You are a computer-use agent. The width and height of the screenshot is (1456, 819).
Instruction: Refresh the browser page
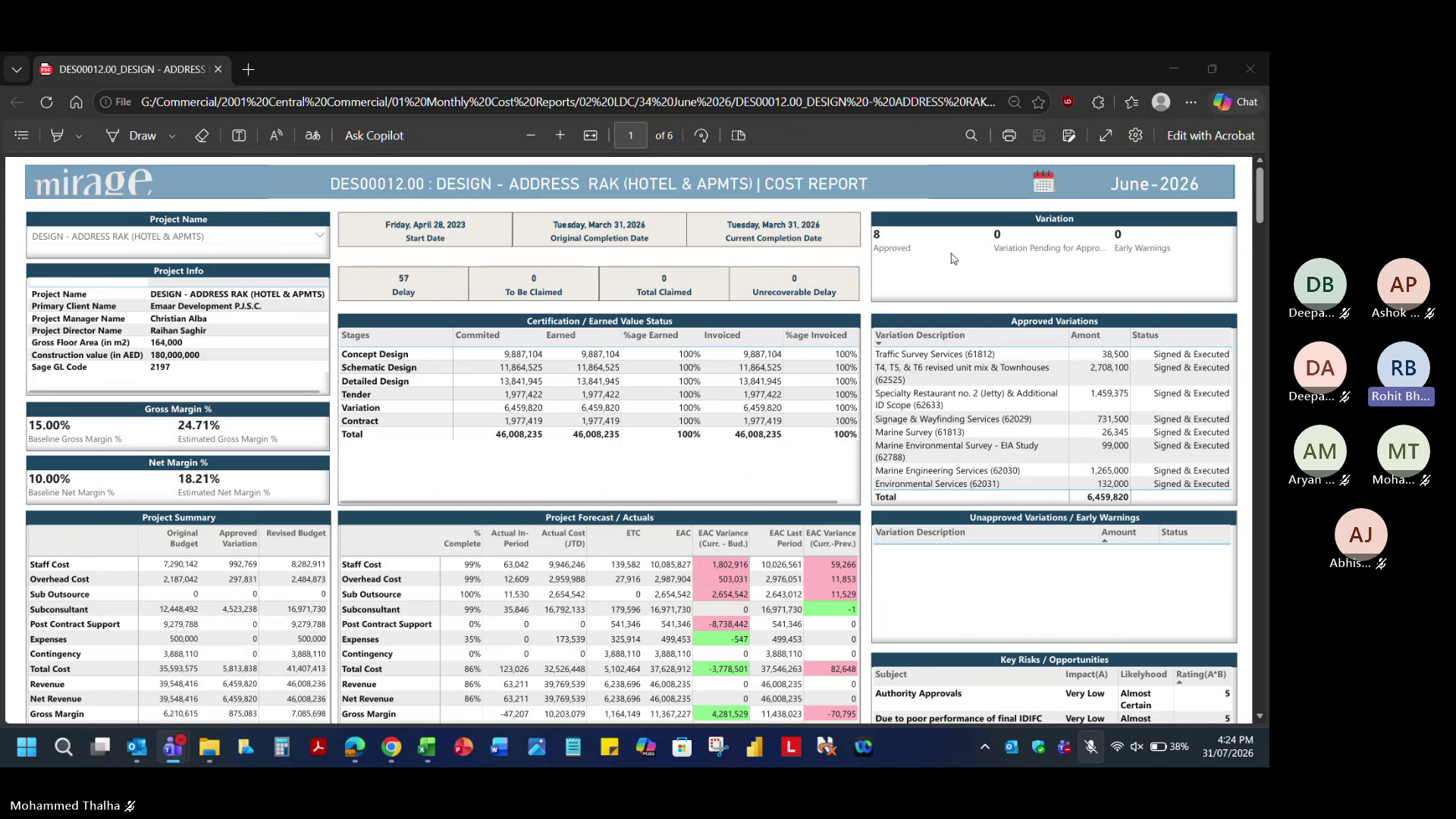[46, 102]
